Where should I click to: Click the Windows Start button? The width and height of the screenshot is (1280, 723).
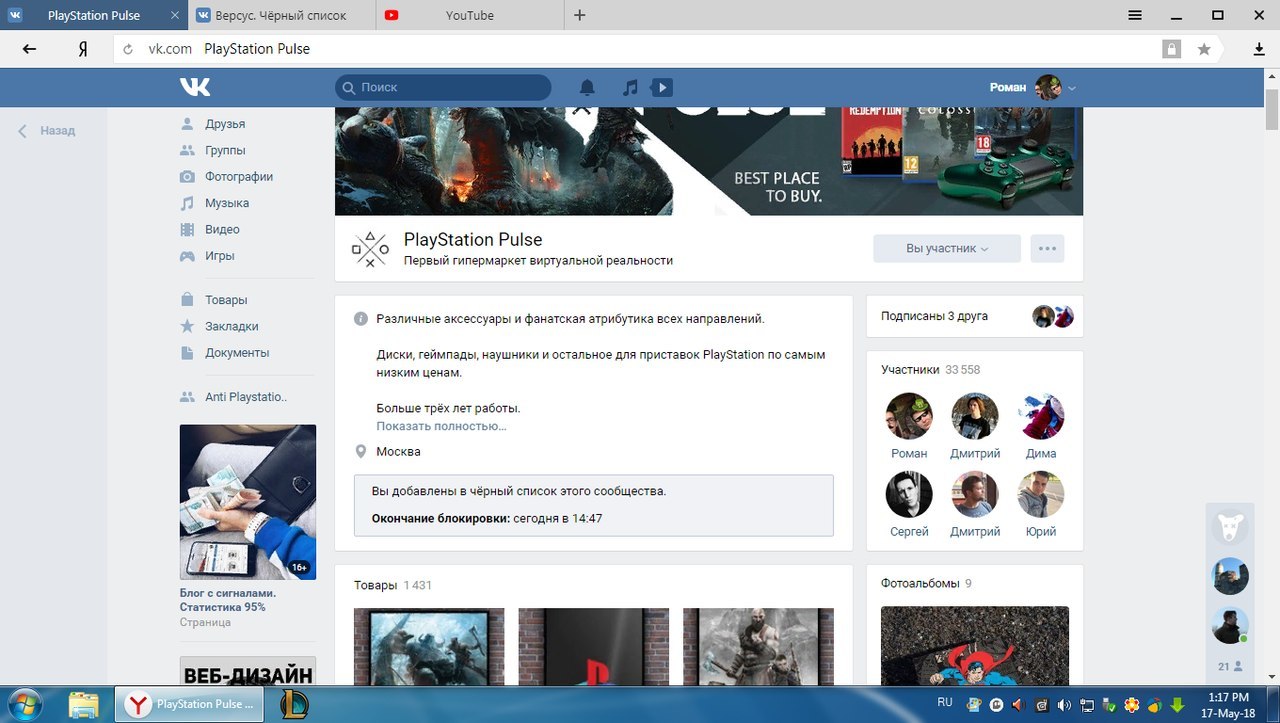22,705
